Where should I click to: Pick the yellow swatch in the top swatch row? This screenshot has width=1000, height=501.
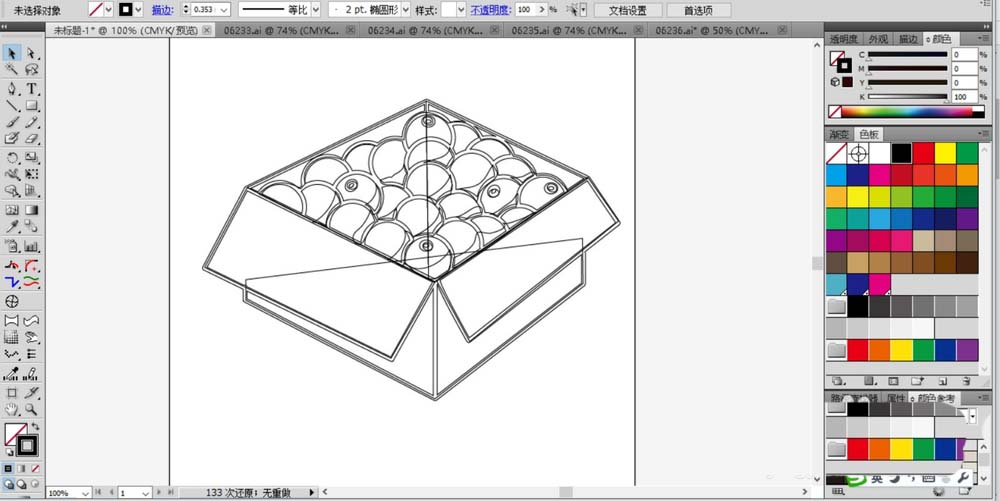click(945, 153)
